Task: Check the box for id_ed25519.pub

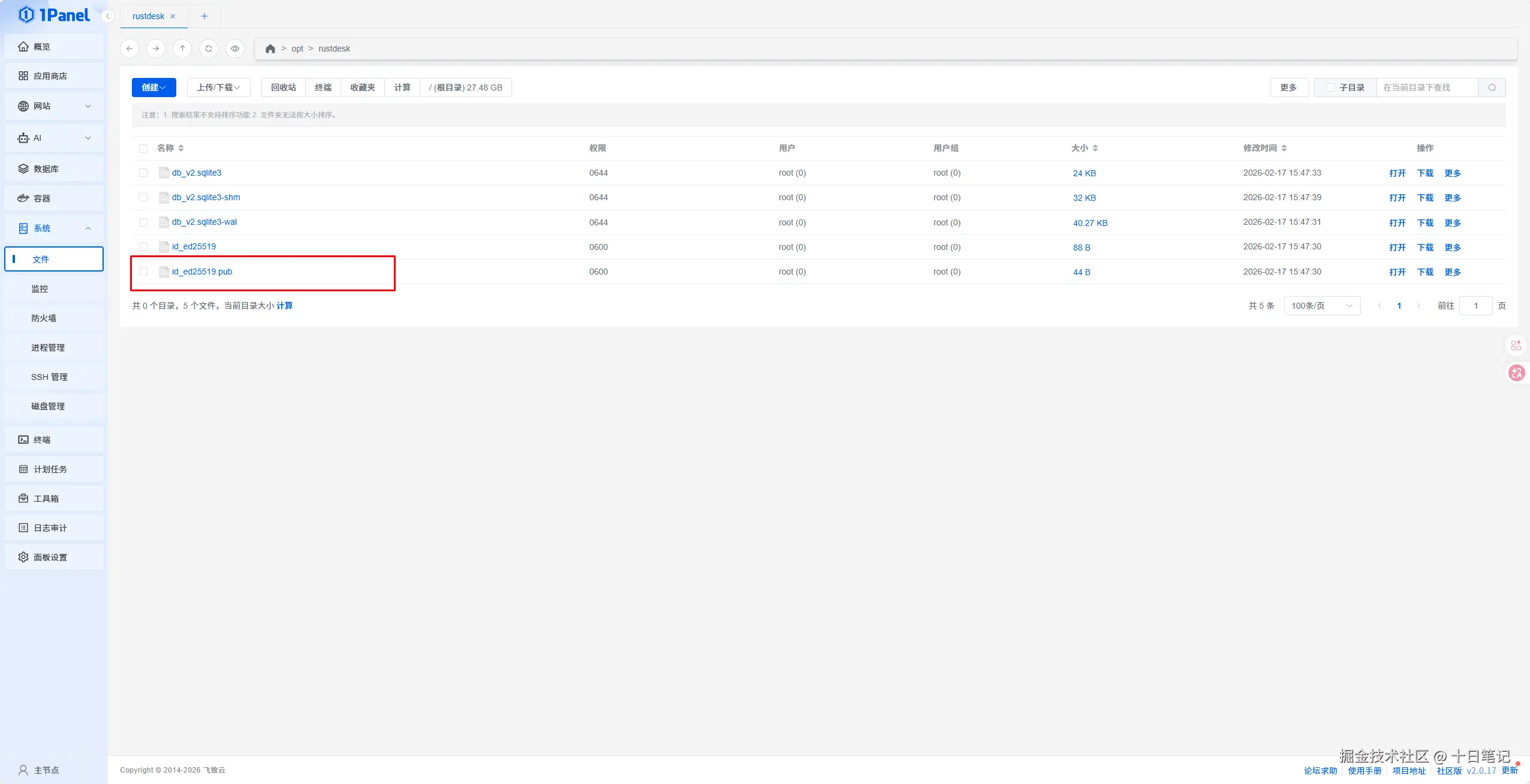Action: click(143, 272)
